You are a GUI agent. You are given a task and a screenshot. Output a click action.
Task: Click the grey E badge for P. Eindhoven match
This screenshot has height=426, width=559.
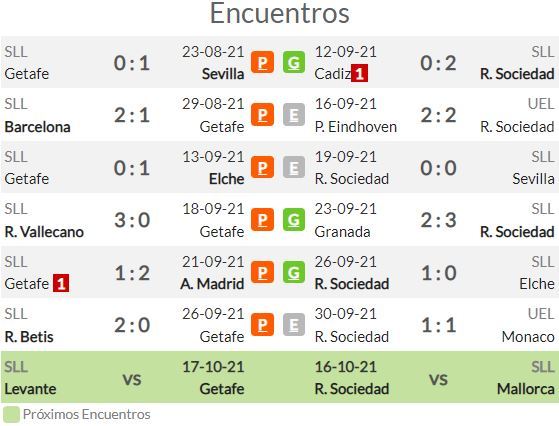[294, 114]
